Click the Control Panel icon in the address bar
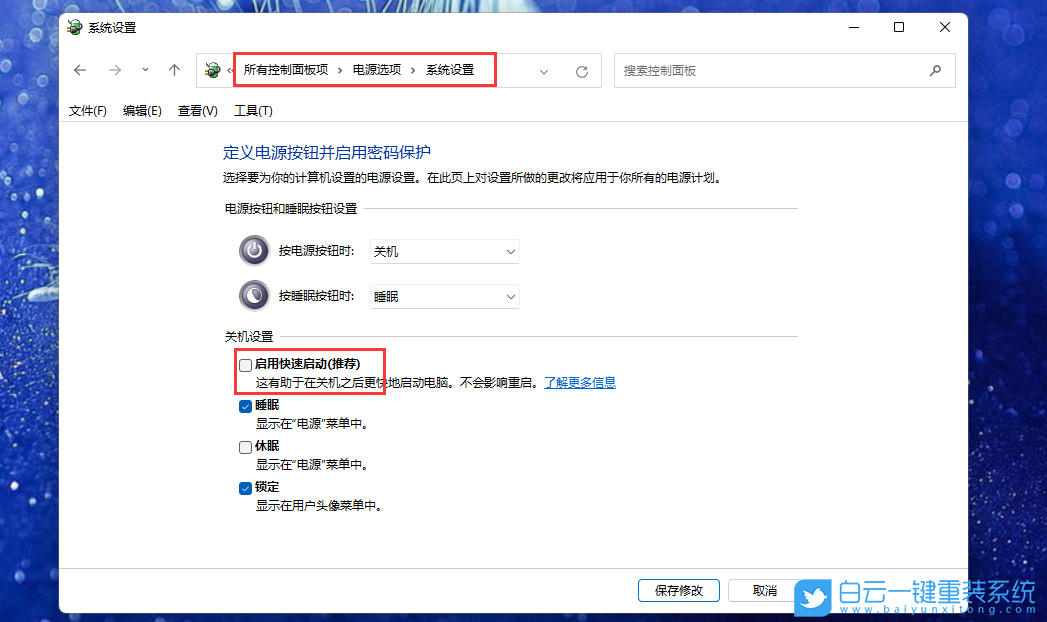 (212, 70)
